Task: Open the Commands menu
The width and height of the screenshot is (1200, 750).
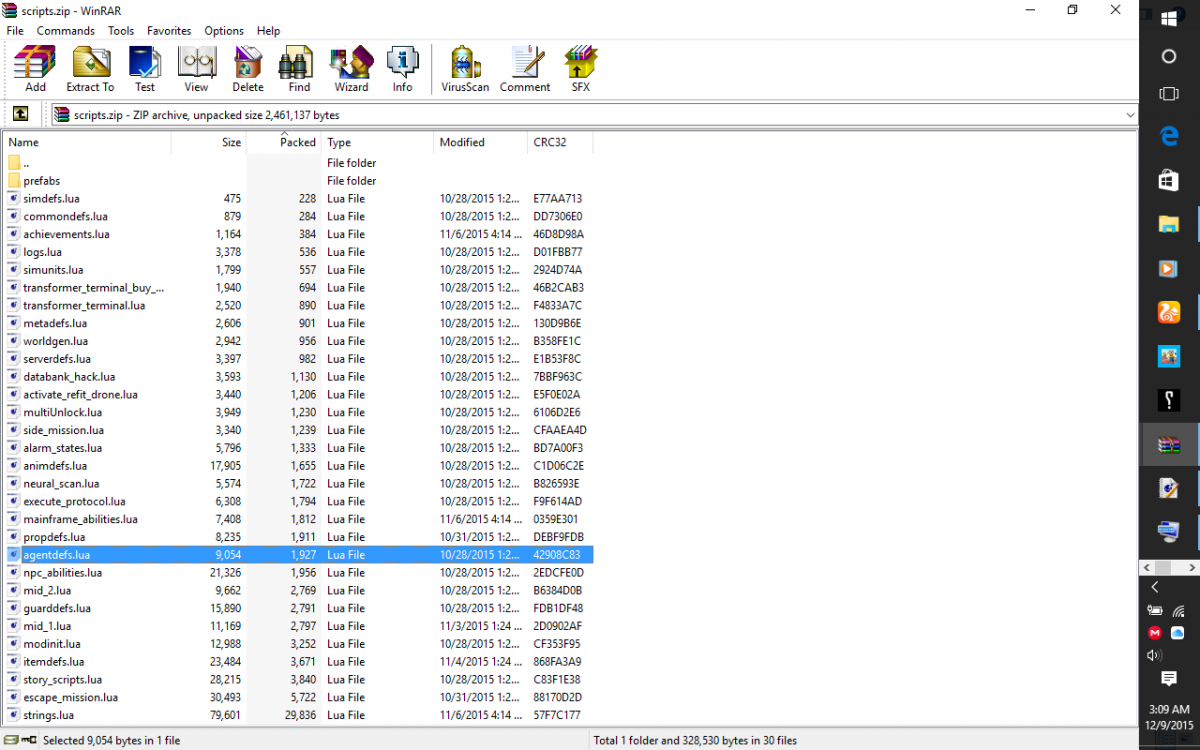Action: 65,31
